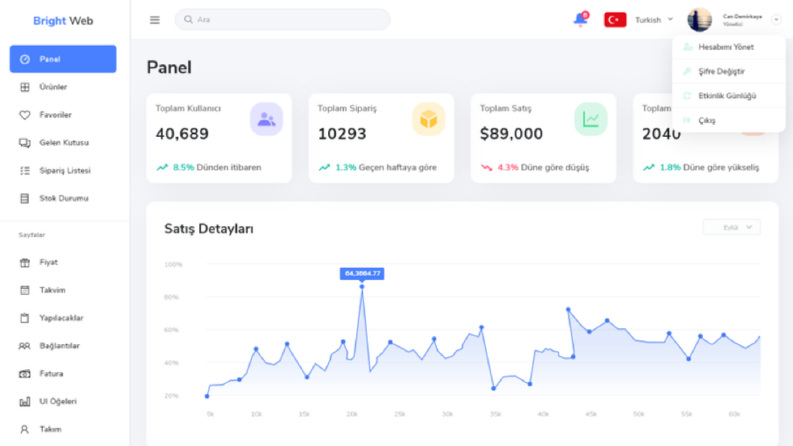The height and width of the screenshot is (446, 793).
Task: Click the 1.8% Düne göre yükseliş text
Action: coord(709,167)
